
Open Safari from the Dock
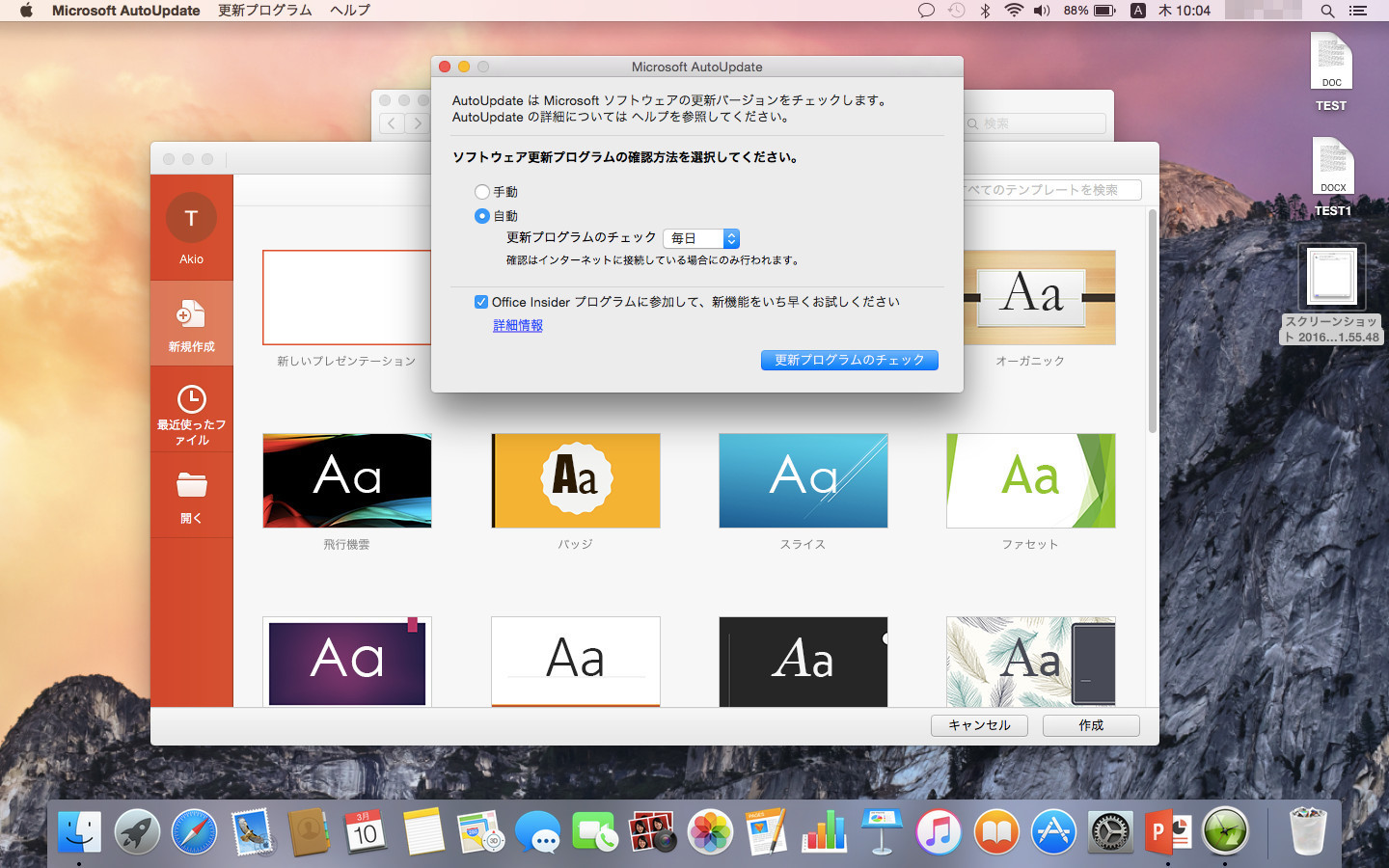194,830
